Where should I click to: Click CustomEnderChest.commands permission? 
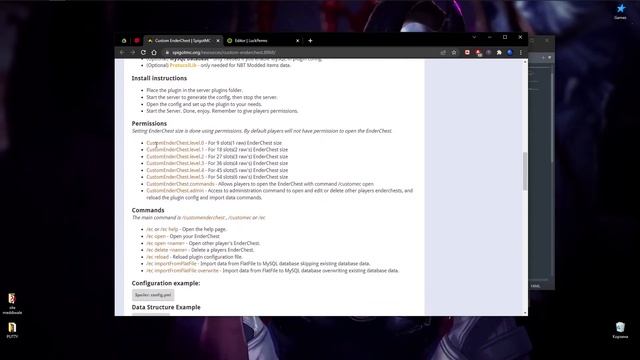click(180, 184)
